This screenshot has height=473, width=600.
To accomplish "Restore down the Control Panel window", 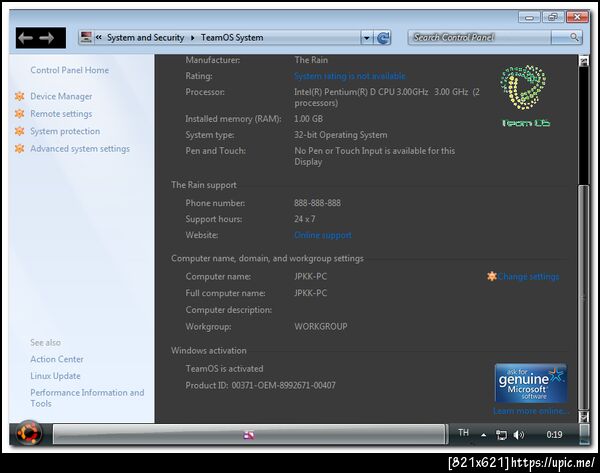I will (552, 17).
